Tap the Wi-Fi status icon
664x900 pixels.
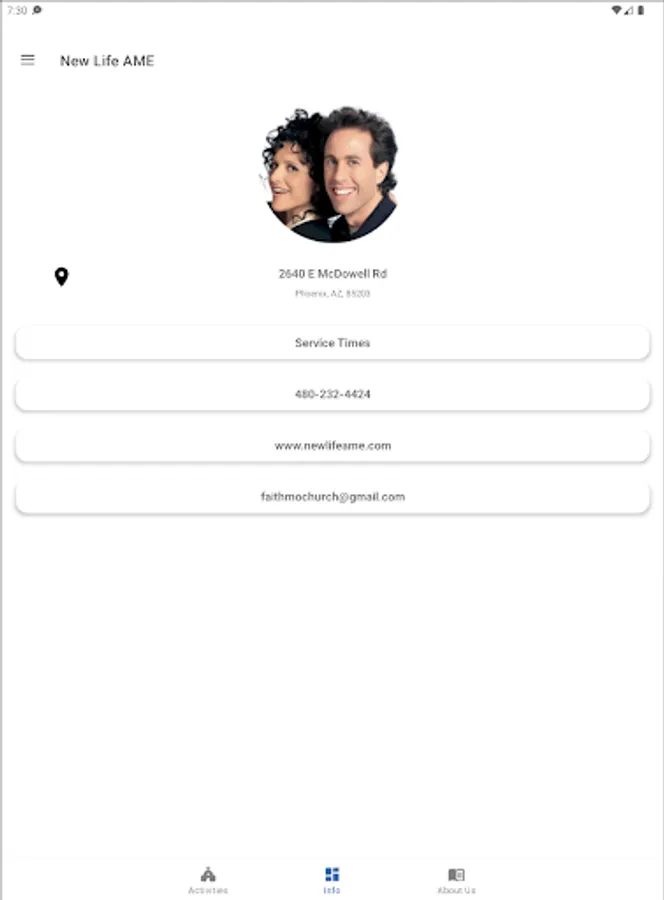tap(616, 10)
